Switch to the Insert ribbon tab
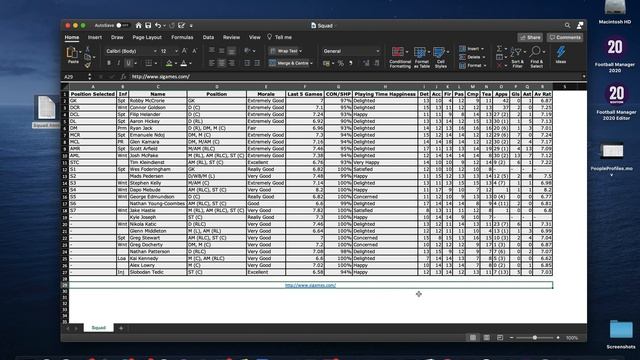 coord(95,37)
